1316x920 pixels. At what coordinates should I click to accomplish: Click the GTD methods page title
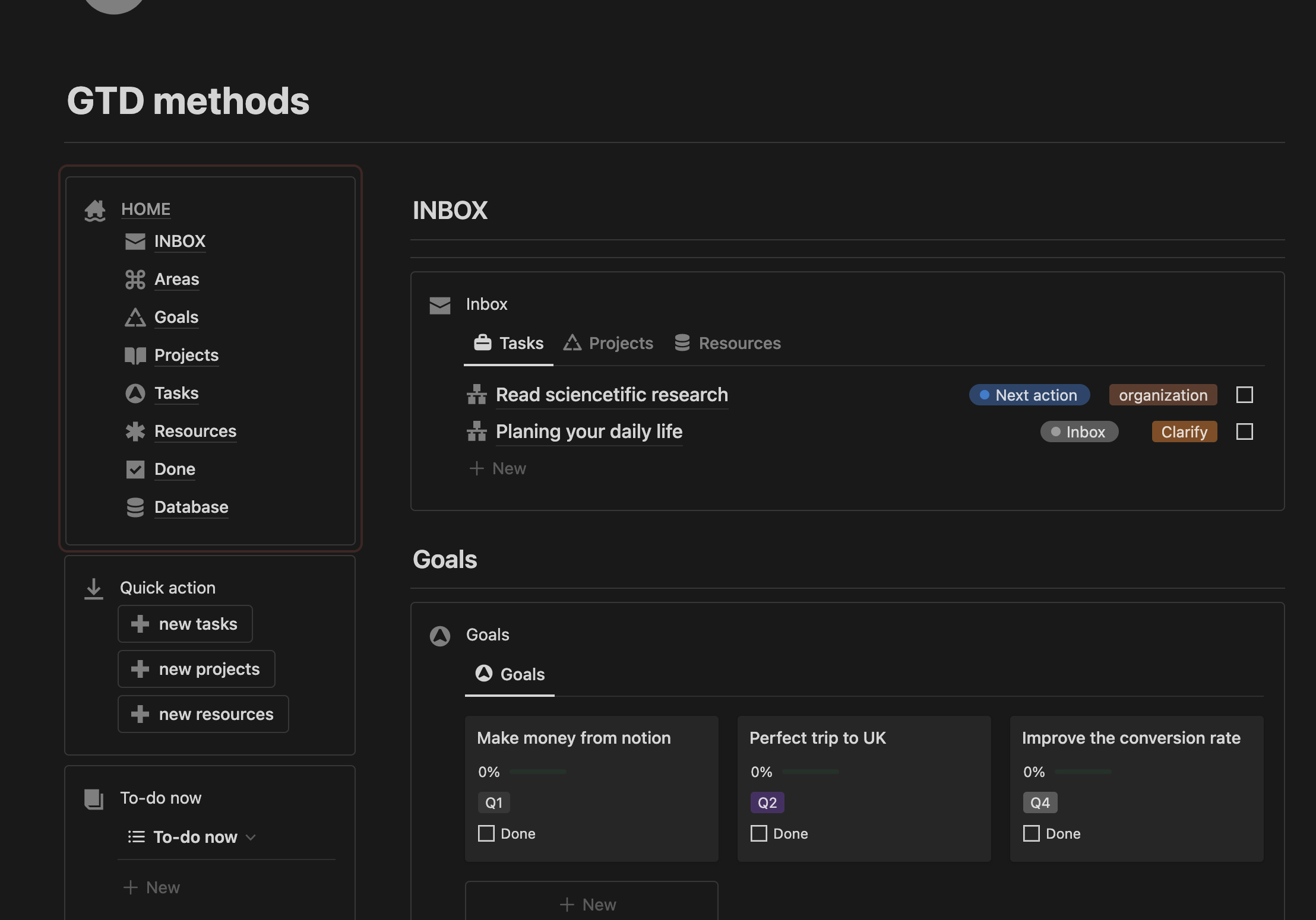pyautogui.click(x=188, y=100)
